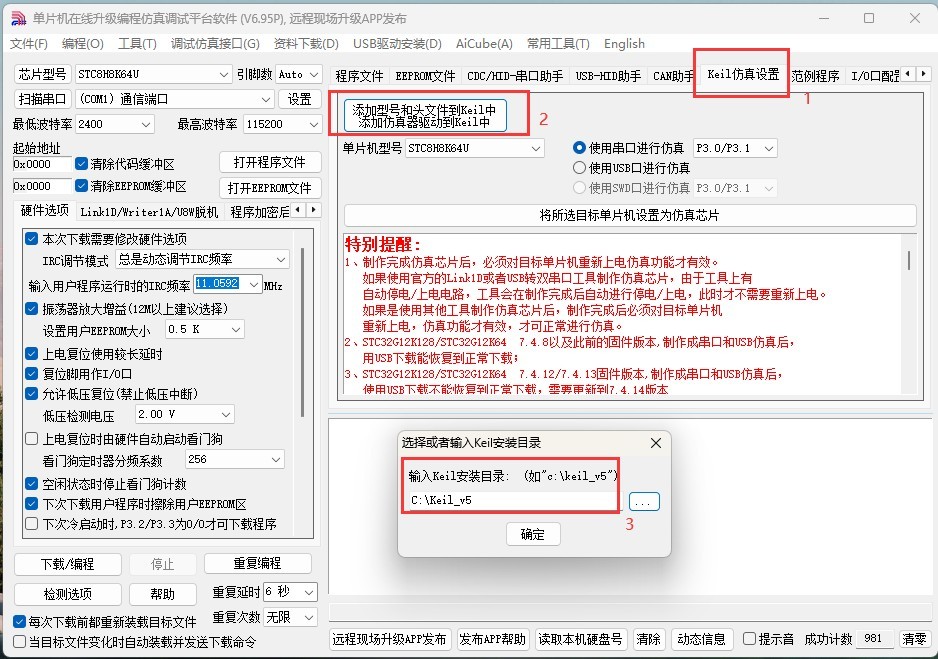The image size is (938, 659).
Task: Enable 下次冷启动时 P3.2/P3.3 option
Action: [32, 524]
